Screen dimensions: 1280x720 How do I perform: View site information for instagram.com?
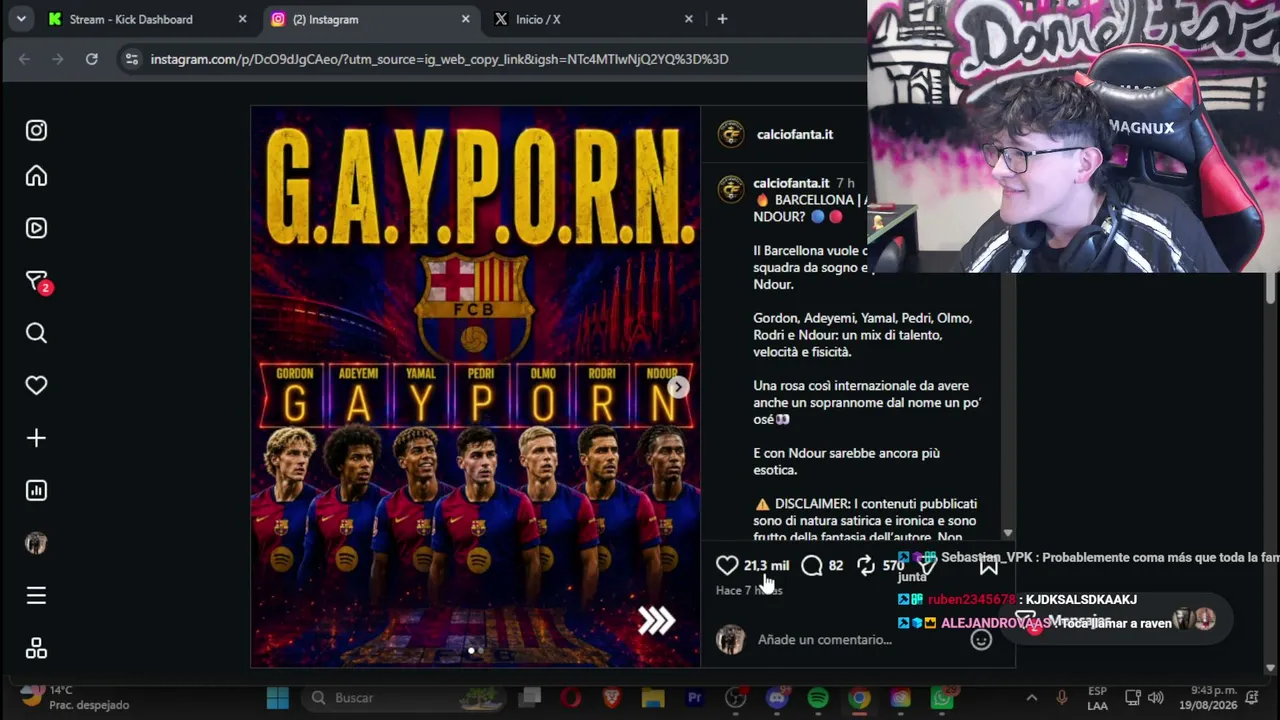(x=131, y=59)
